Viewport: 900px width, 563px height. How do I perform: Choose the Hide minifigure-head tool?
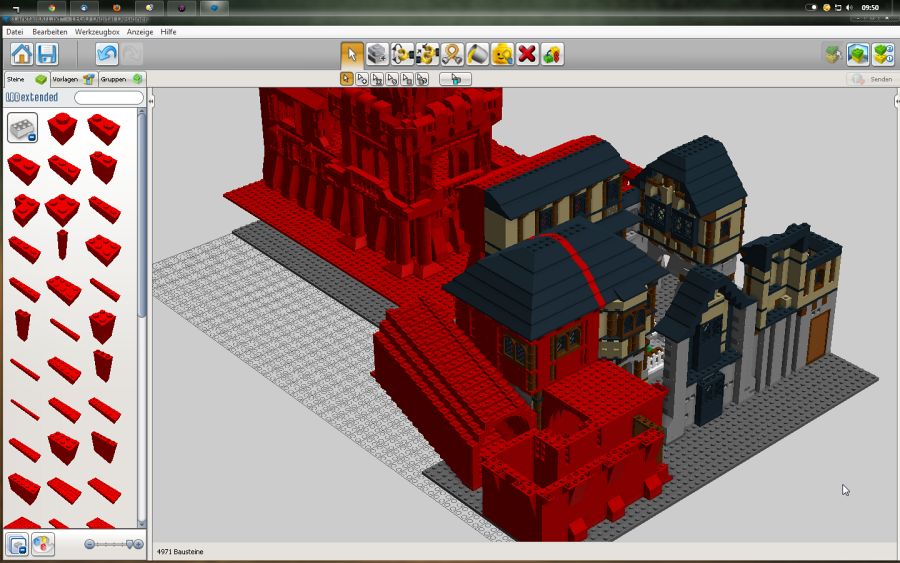click(502, 54)
